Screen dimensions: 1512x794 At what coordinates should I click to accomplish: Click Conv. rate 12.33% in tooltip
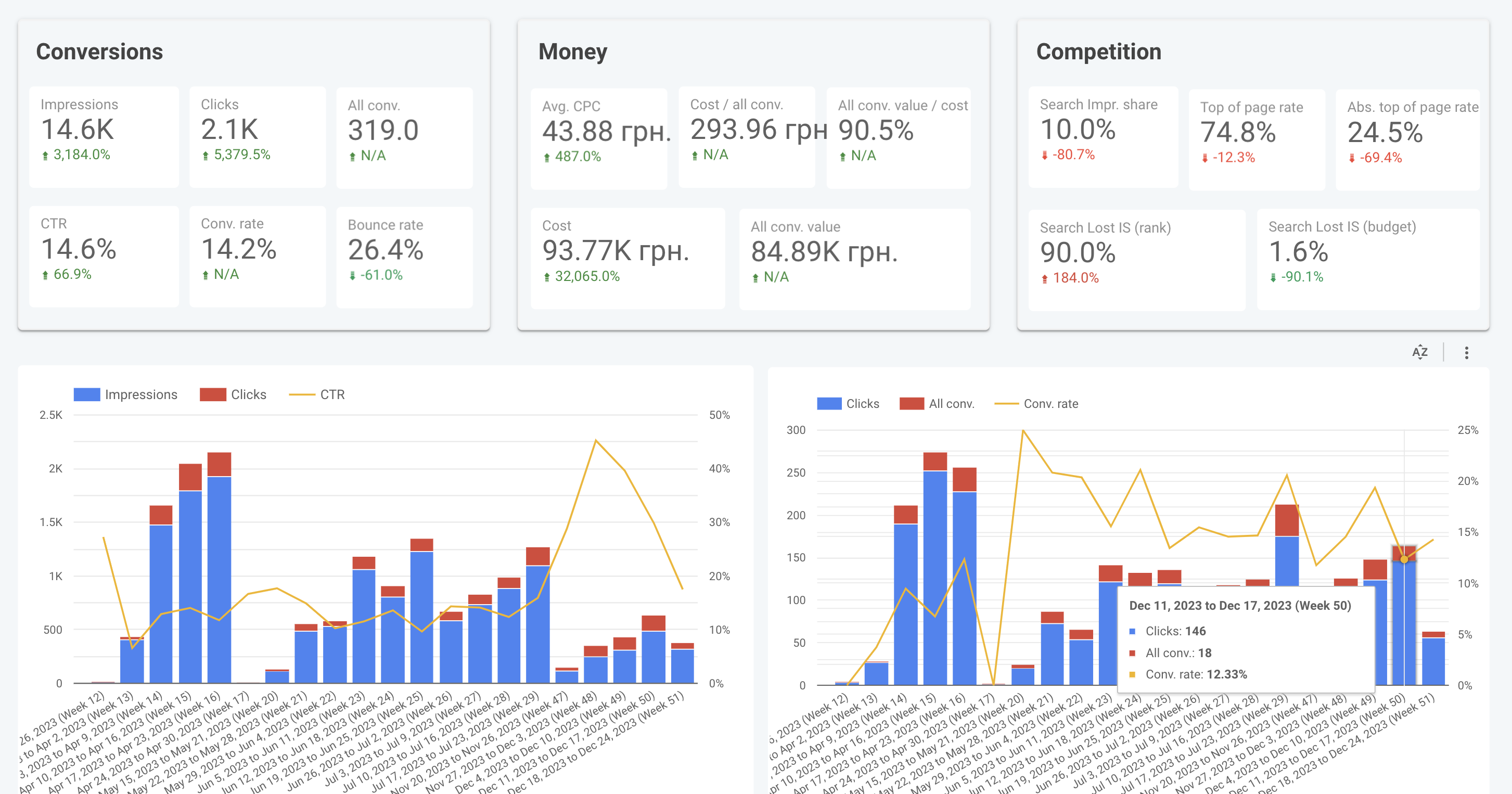[1196, 674]
